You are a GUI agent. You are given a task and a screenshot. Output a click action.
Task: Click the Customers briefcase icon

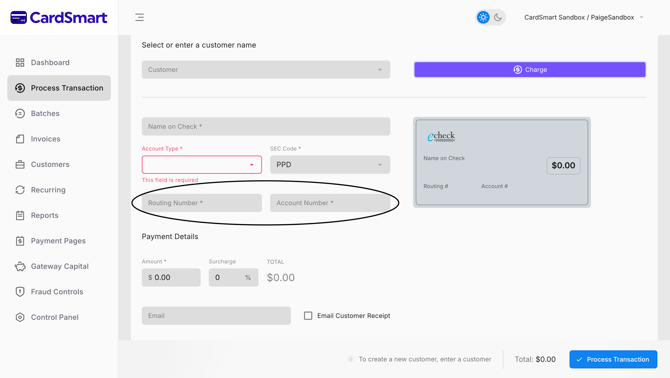click(x=20, y=164)
